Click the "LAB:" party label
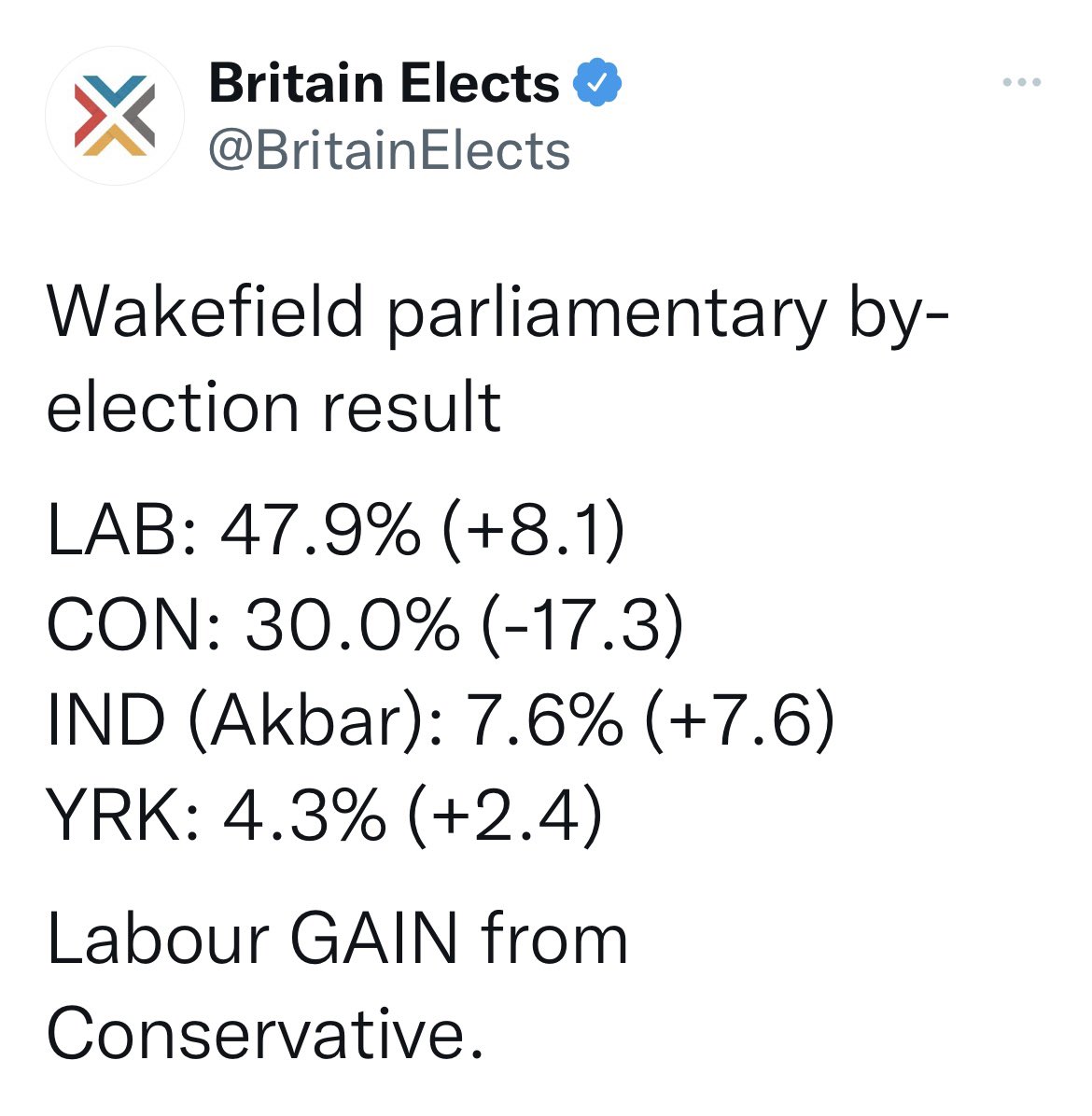Screen dimensions: 1092x1116 click(121, 530)
